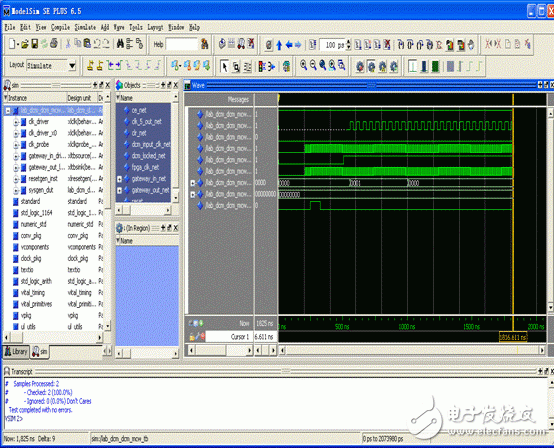
Task: Click the run length 100 ps field
Action: (x=332, y=45)
